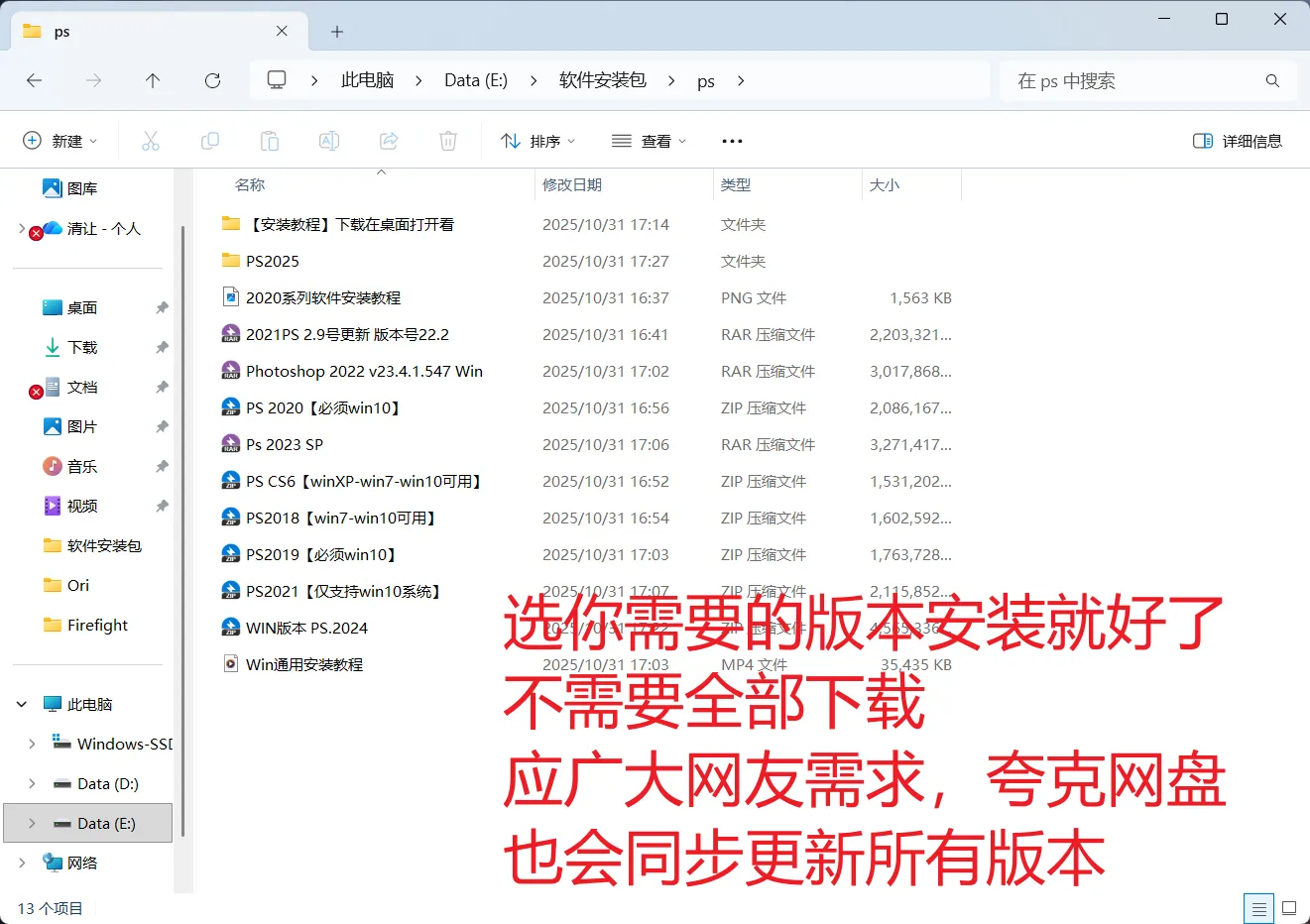
Task: Sort files by 修改日期 column header
Action: click(572, 184)
